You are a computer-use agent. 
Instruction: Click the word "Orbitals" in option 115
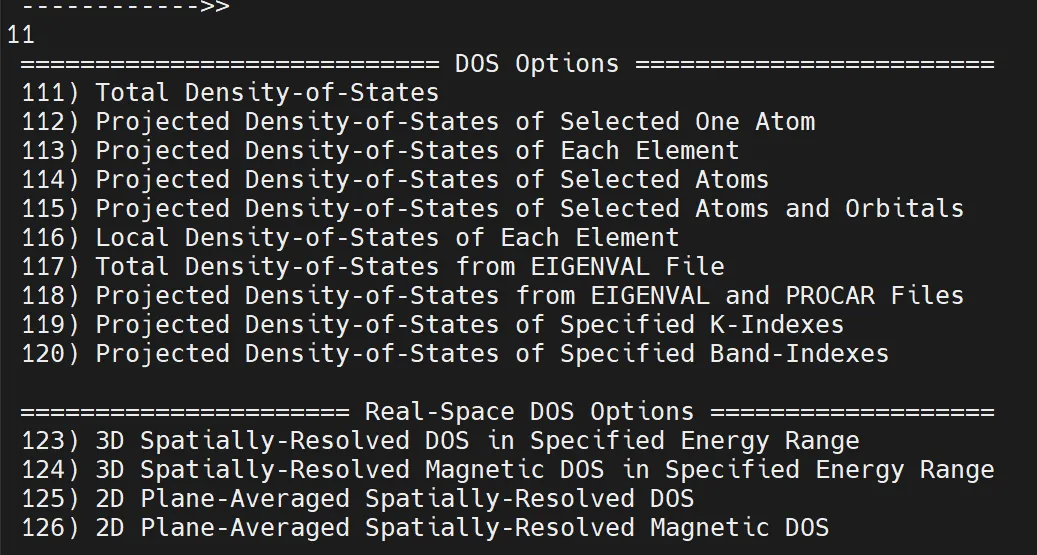904,209
